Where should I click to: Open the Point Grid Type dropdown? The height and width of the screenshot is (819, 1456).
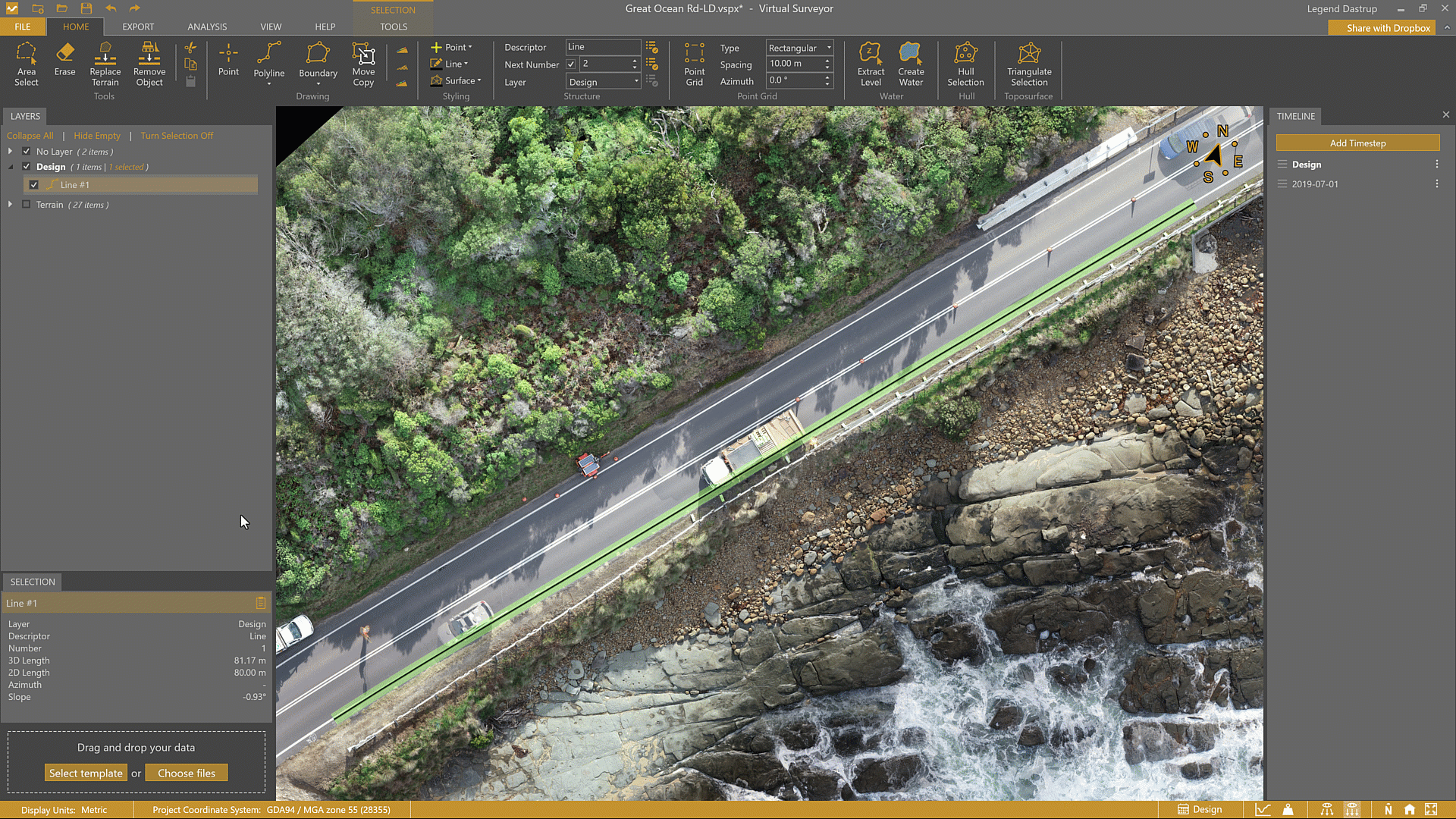[x=799, y=48]
